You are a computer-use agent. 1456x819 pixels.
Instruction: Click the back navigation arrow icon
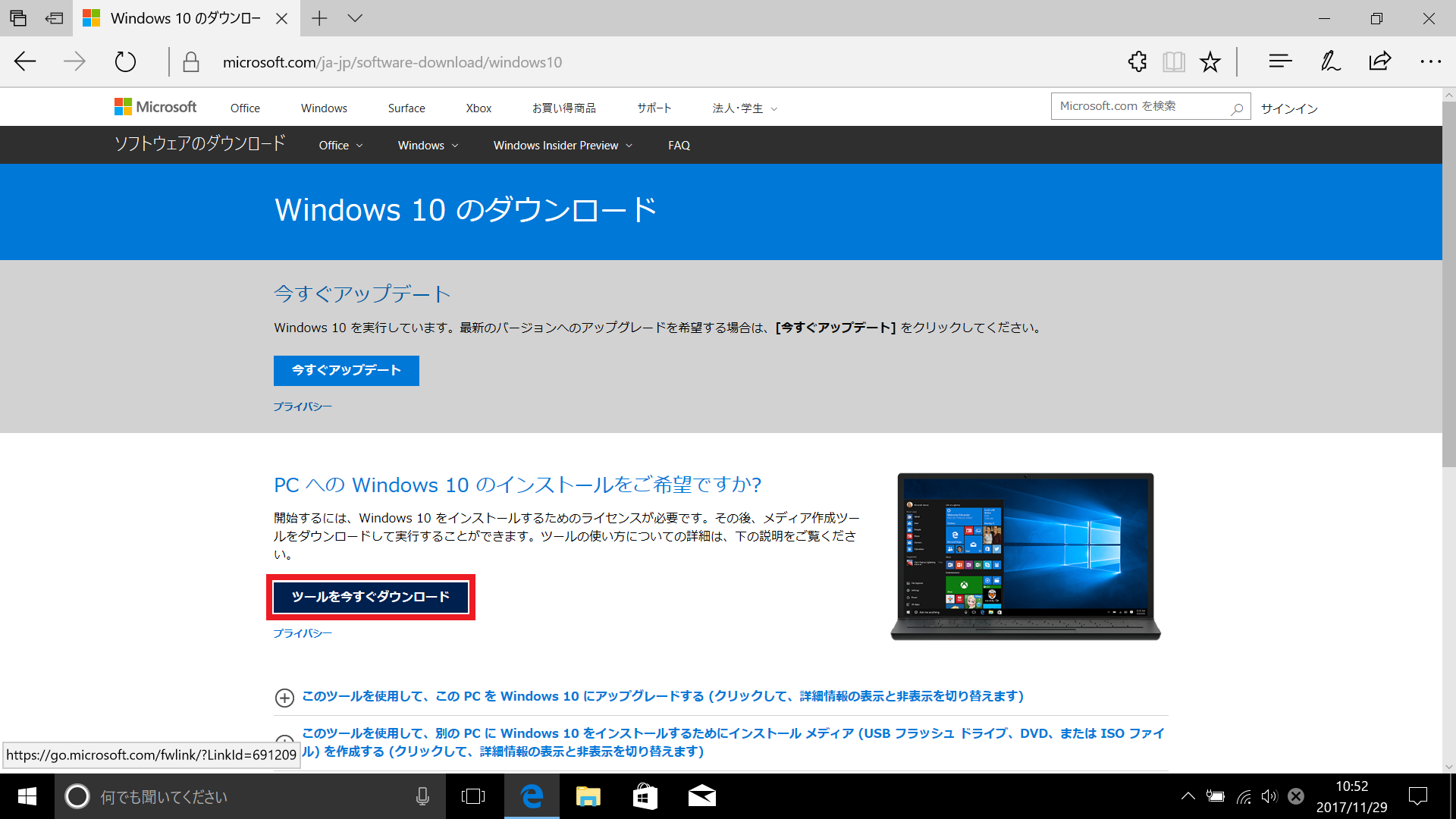pyautogui.click(x=24, y=62)
